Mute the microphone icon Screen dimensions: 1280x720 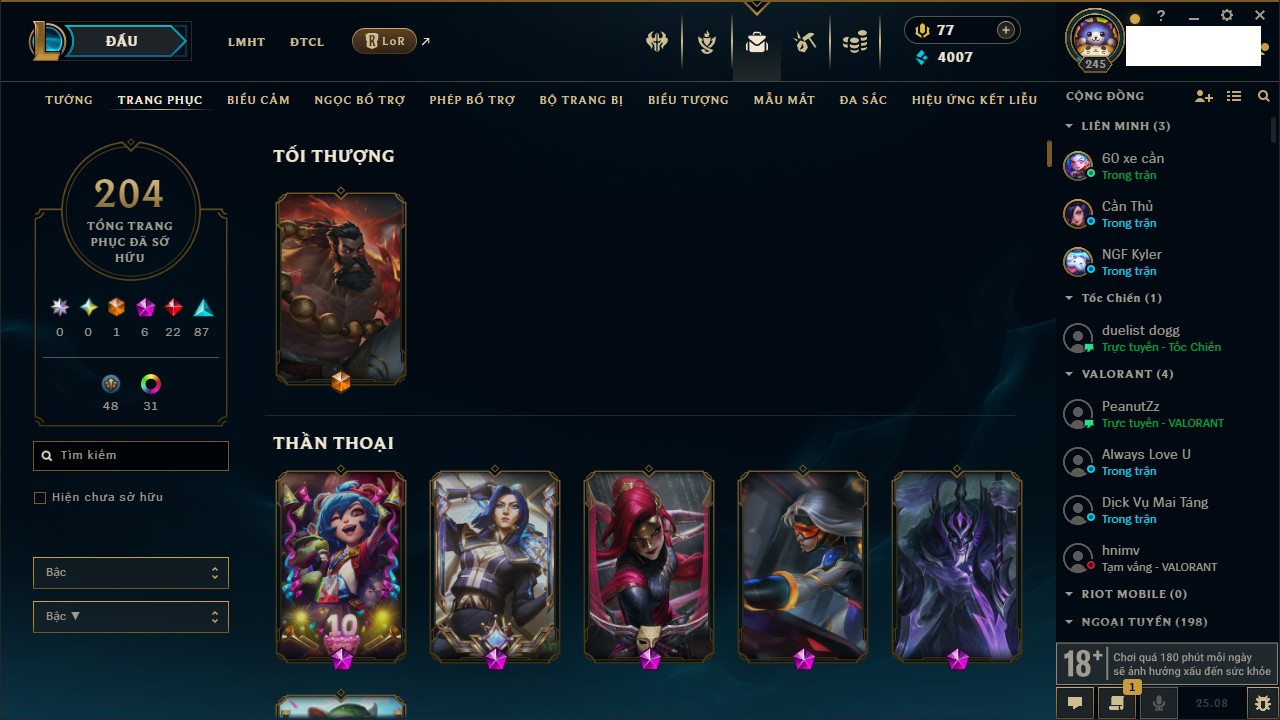[1159, 703]
